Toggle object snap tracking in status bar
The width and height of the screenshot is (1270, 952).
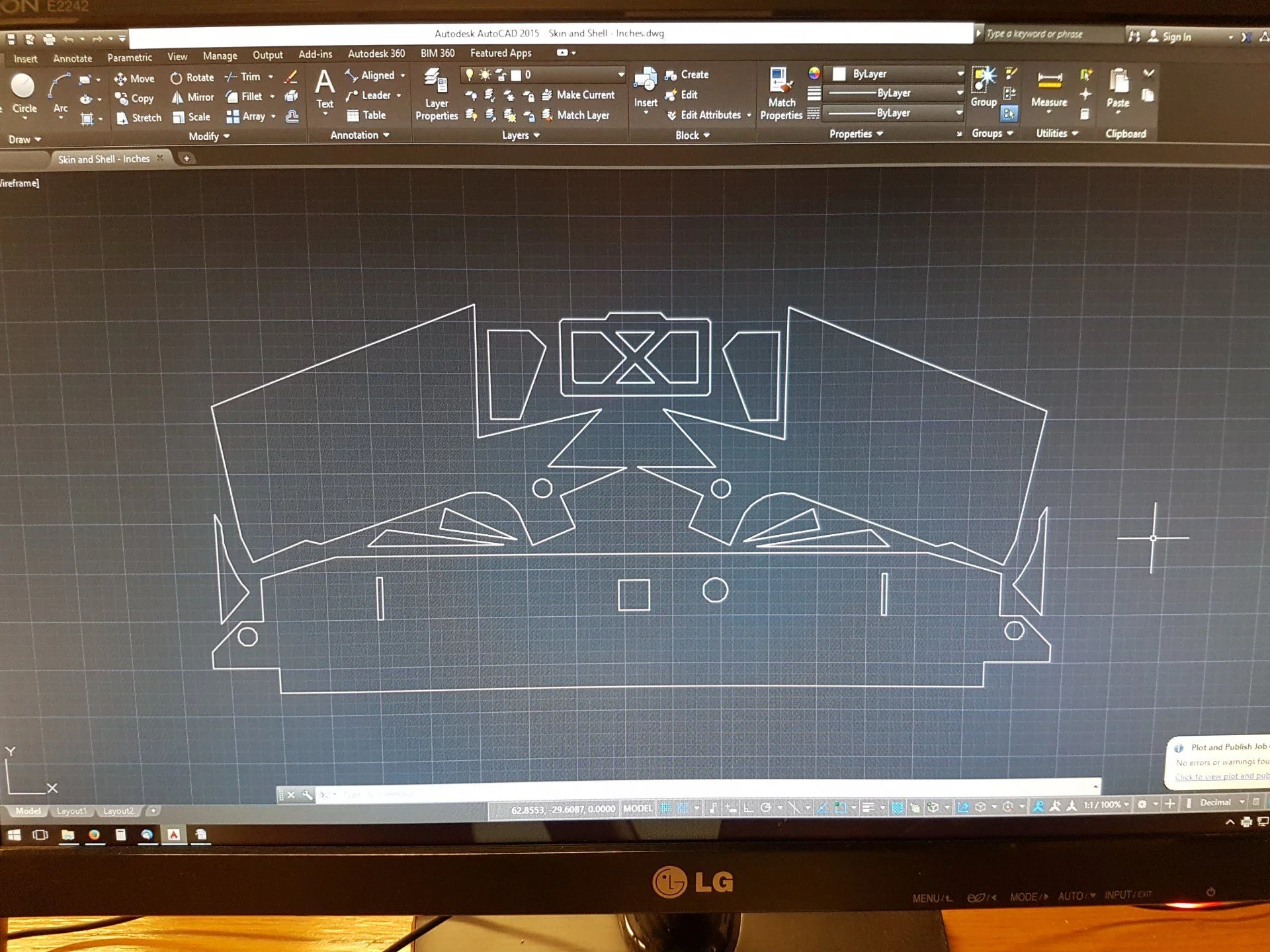pos(822,807)
